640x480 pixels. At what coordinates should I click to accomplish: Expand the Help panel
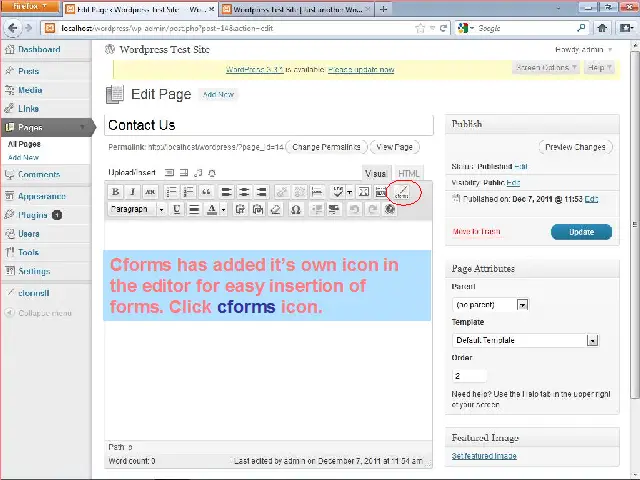[599, 67]
